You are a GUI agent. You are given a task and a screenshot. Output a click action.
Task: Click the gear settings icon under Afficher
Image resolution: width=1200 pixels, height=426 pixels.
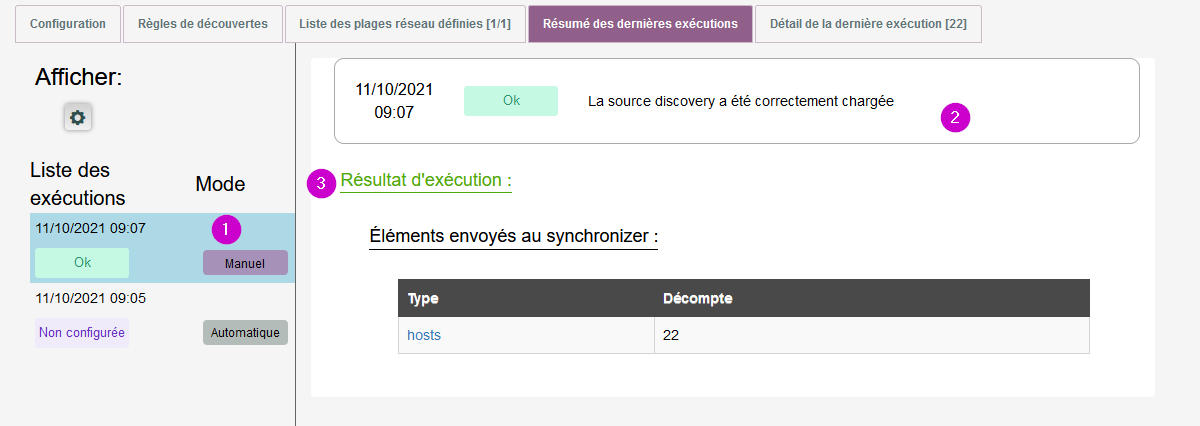click(77, 117)
